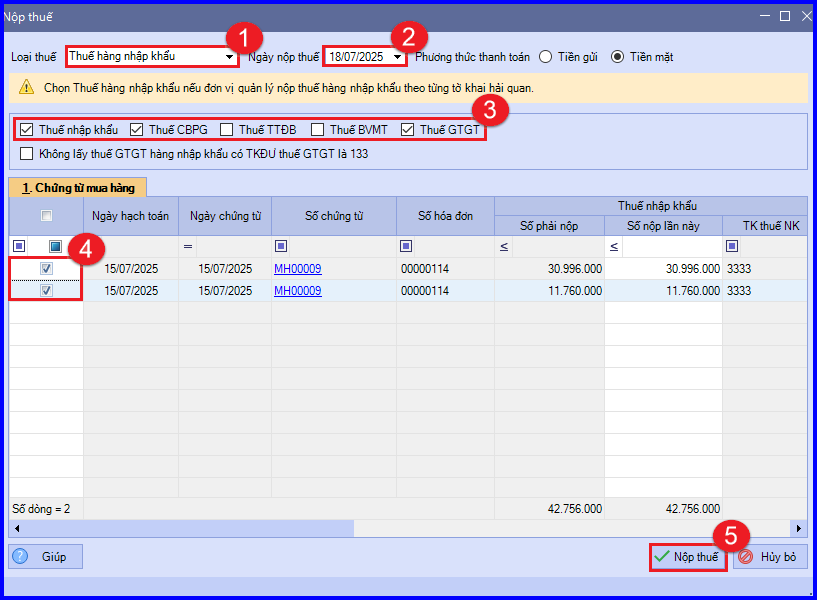Maximize the Nộp thuế window

785,16
